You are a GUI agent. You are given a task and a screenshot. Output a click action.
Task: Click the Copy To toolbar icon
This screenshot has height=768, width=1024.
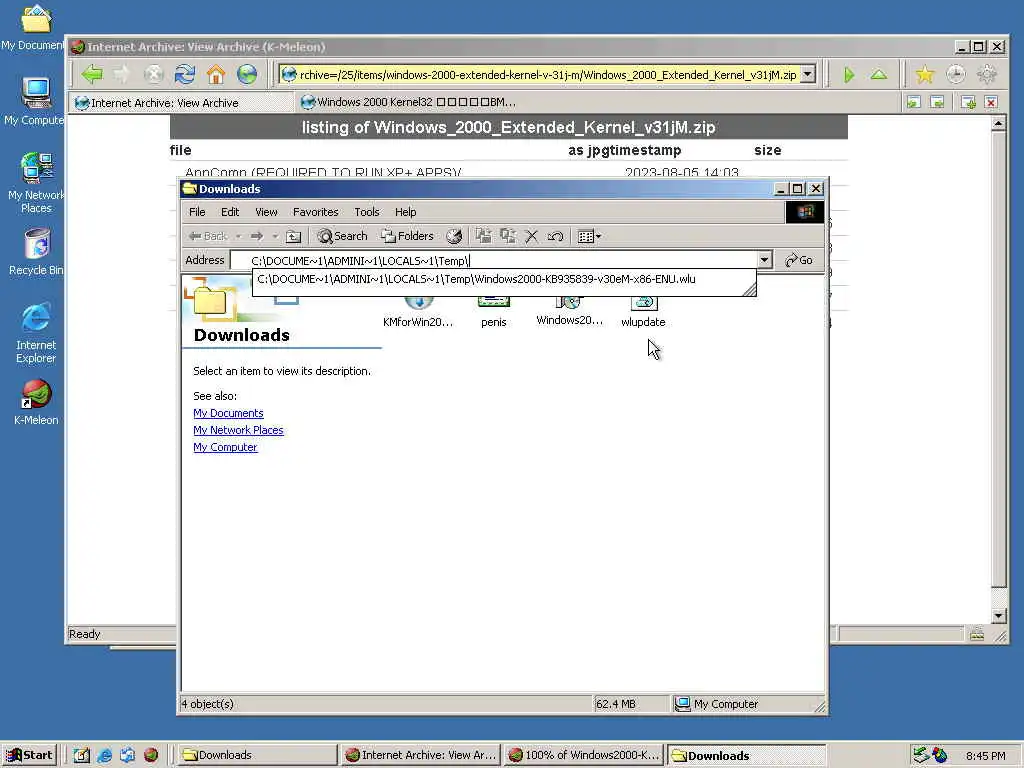507,236
